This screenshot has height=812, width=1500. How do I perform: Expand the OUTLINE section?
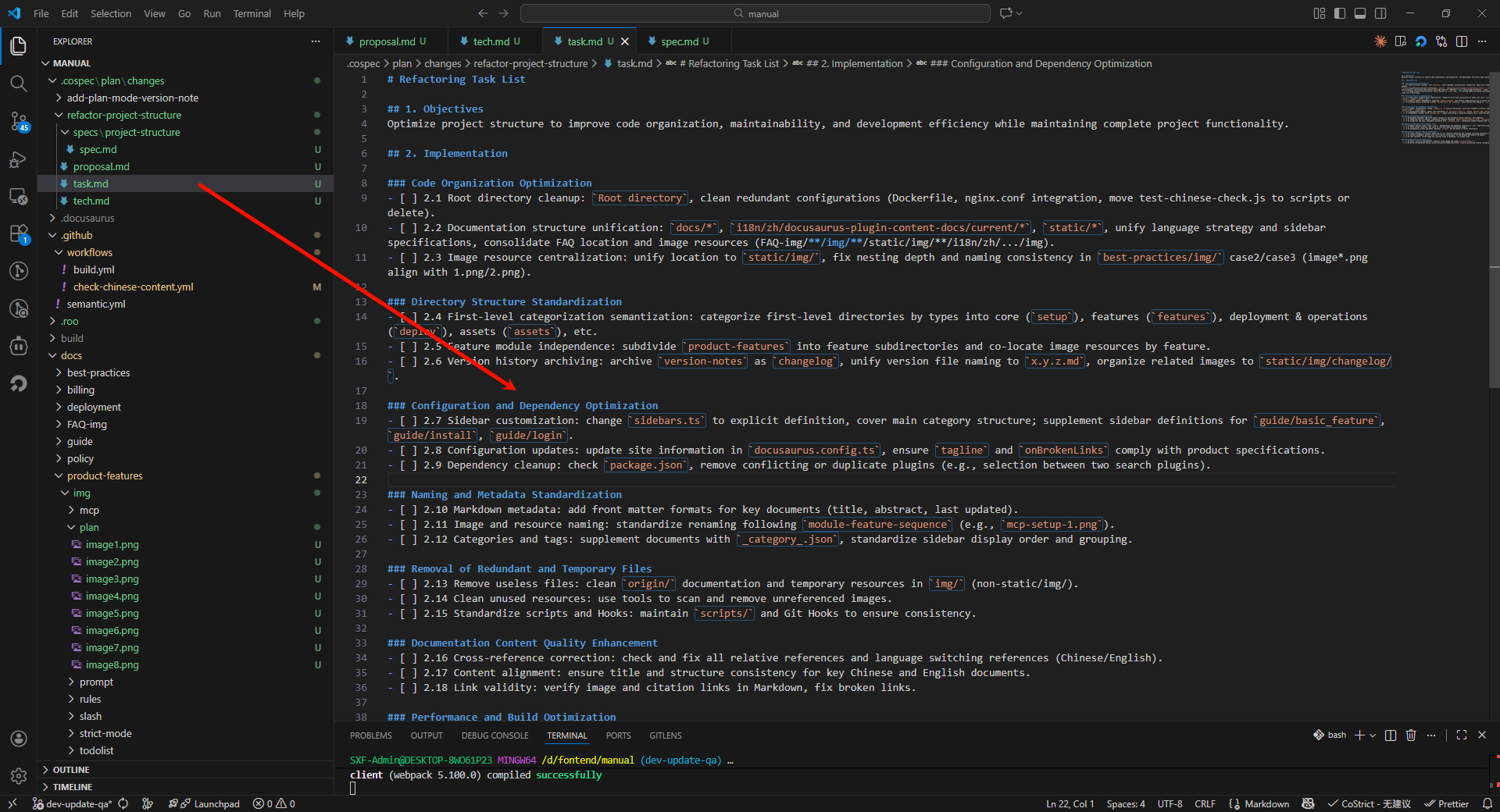pos(71,770)
